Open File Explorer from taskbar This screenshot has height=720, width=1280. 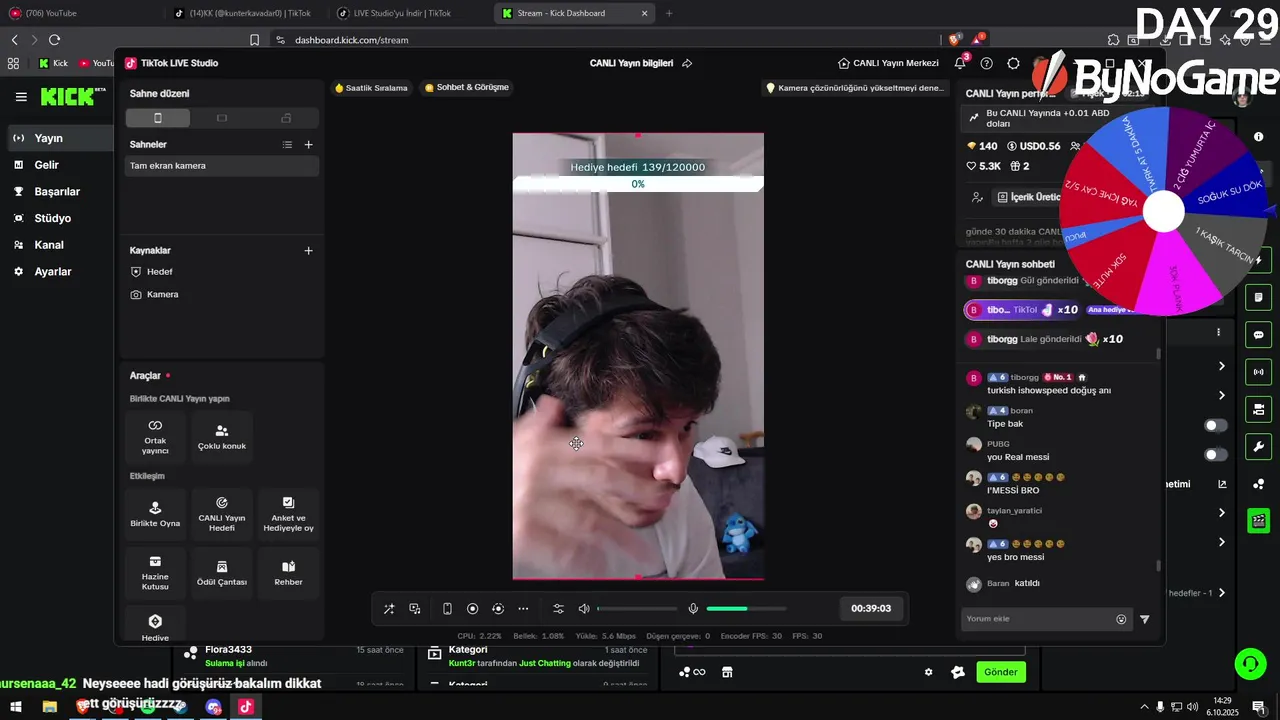tap(49, 707)
